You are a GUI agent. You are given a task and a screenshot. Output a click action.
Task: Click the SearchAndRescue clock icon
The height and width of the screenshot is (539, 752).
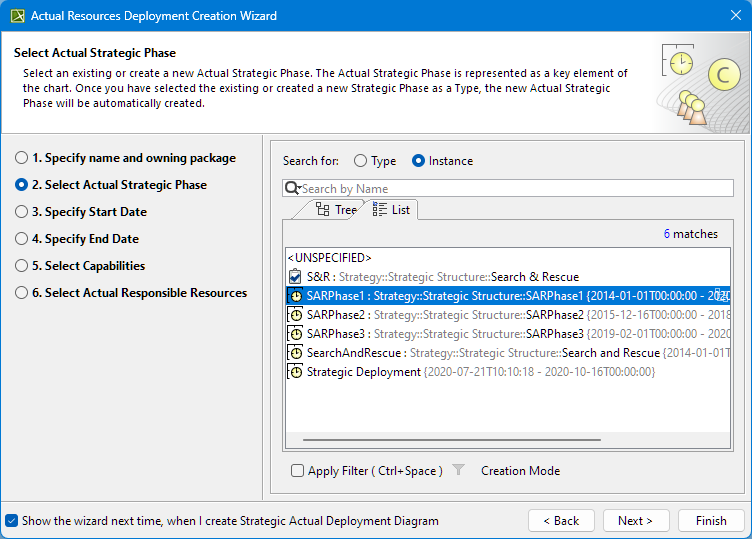click(x=295, y=353)
